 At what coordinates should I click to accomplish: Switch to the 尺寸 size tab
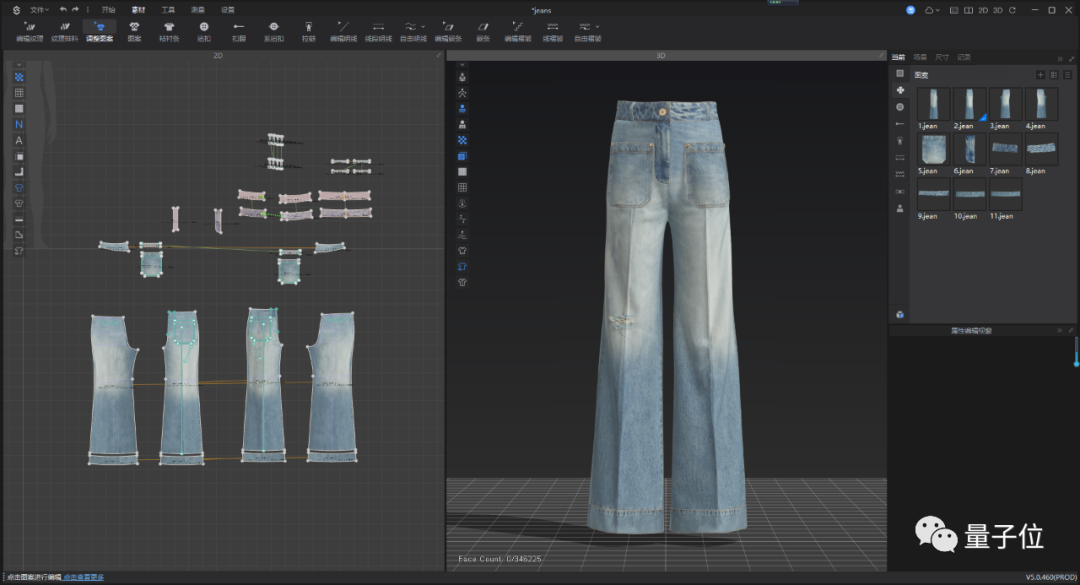(941, 58)
